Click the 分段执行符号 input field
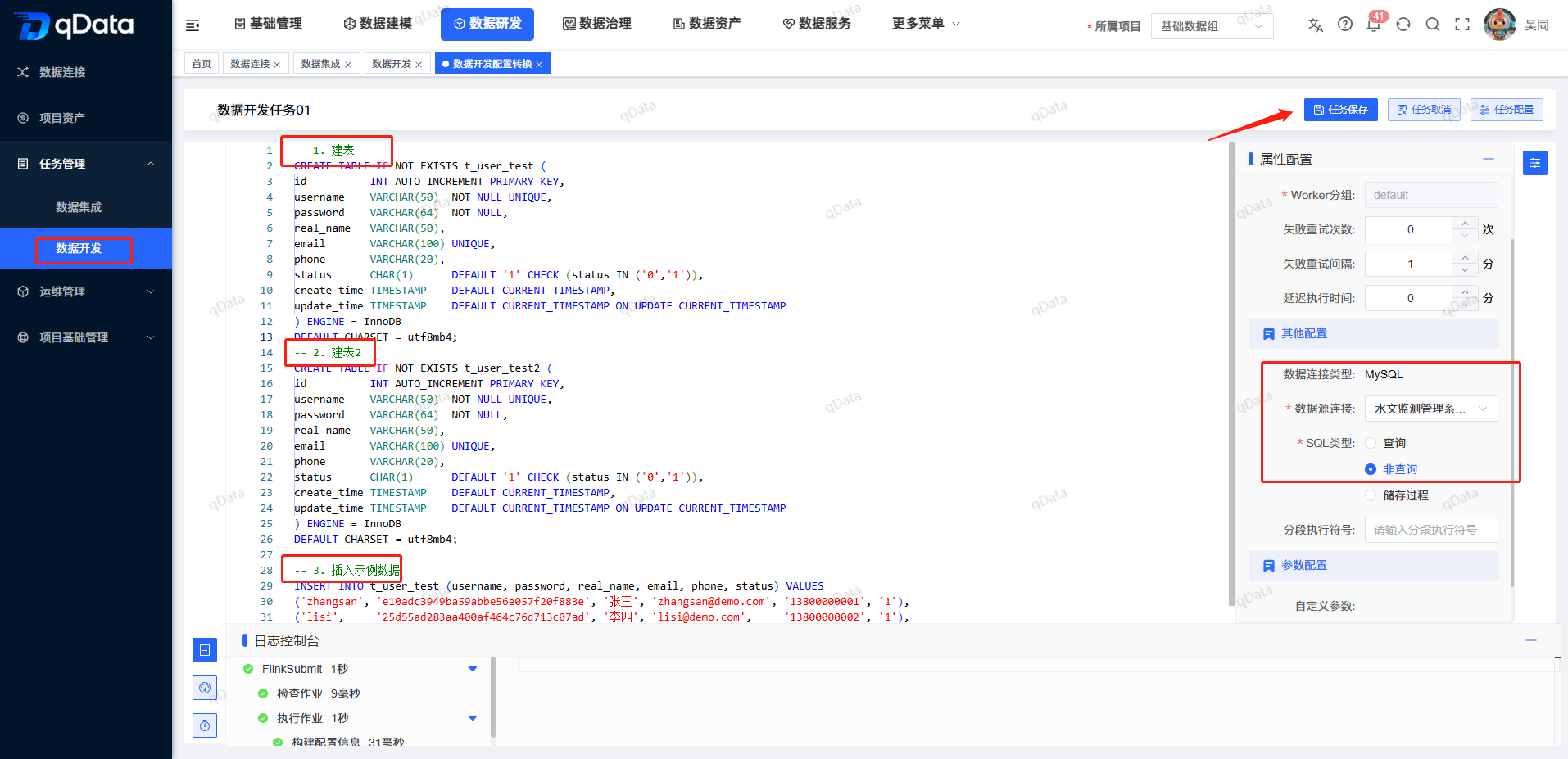The image size is (1568, 759). [1431, 530]
